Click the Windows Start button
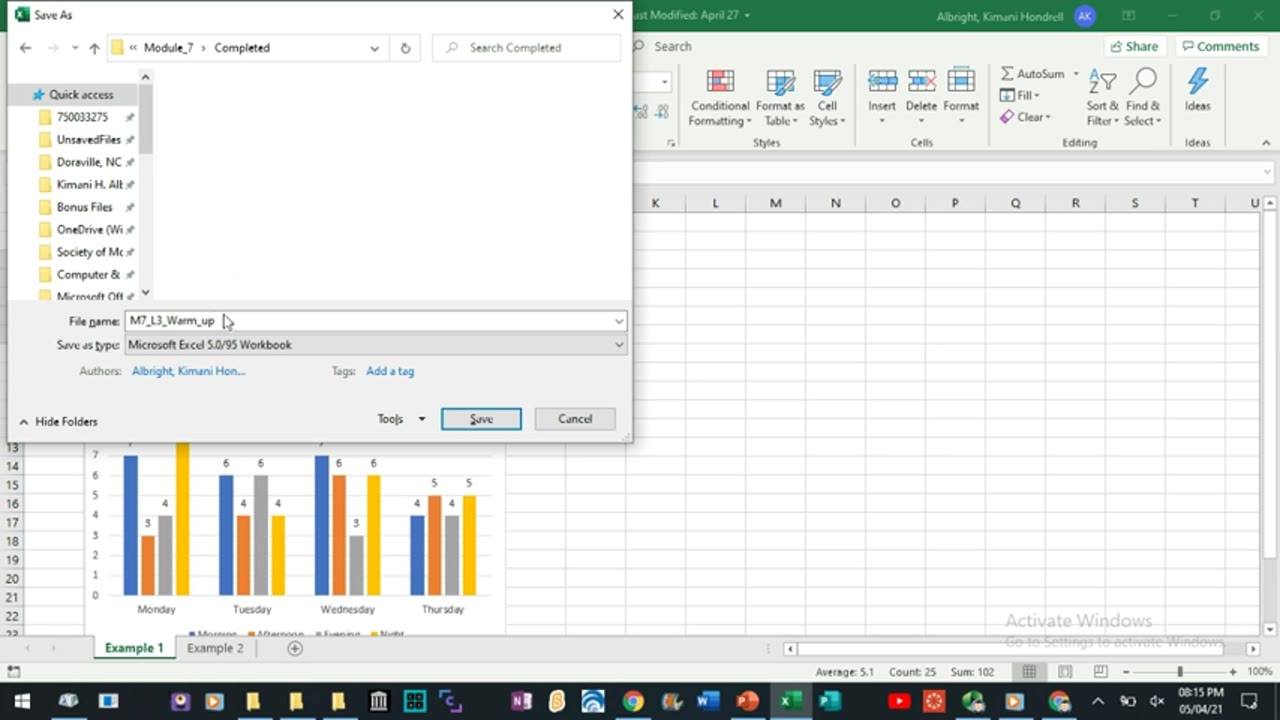This screenshot has height=720, width=1280. coord(22,701)
